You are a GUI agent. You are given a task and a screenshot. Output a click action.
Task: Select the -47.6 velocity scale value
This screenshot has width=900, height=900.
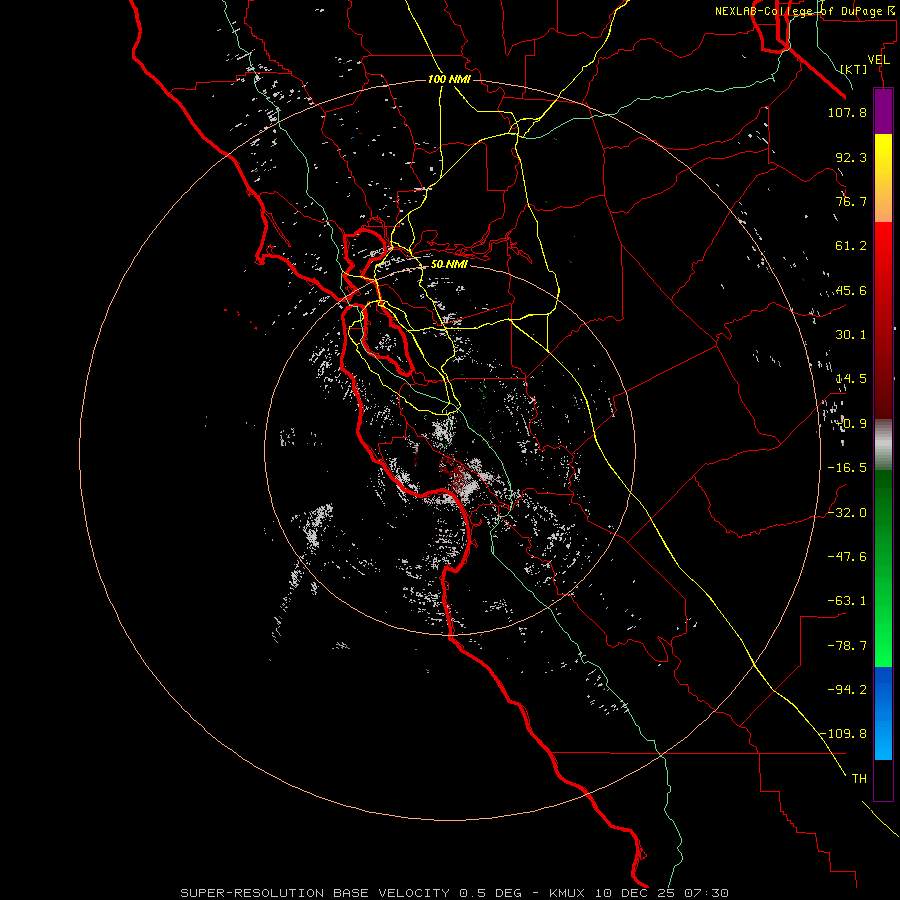[847, 557]
